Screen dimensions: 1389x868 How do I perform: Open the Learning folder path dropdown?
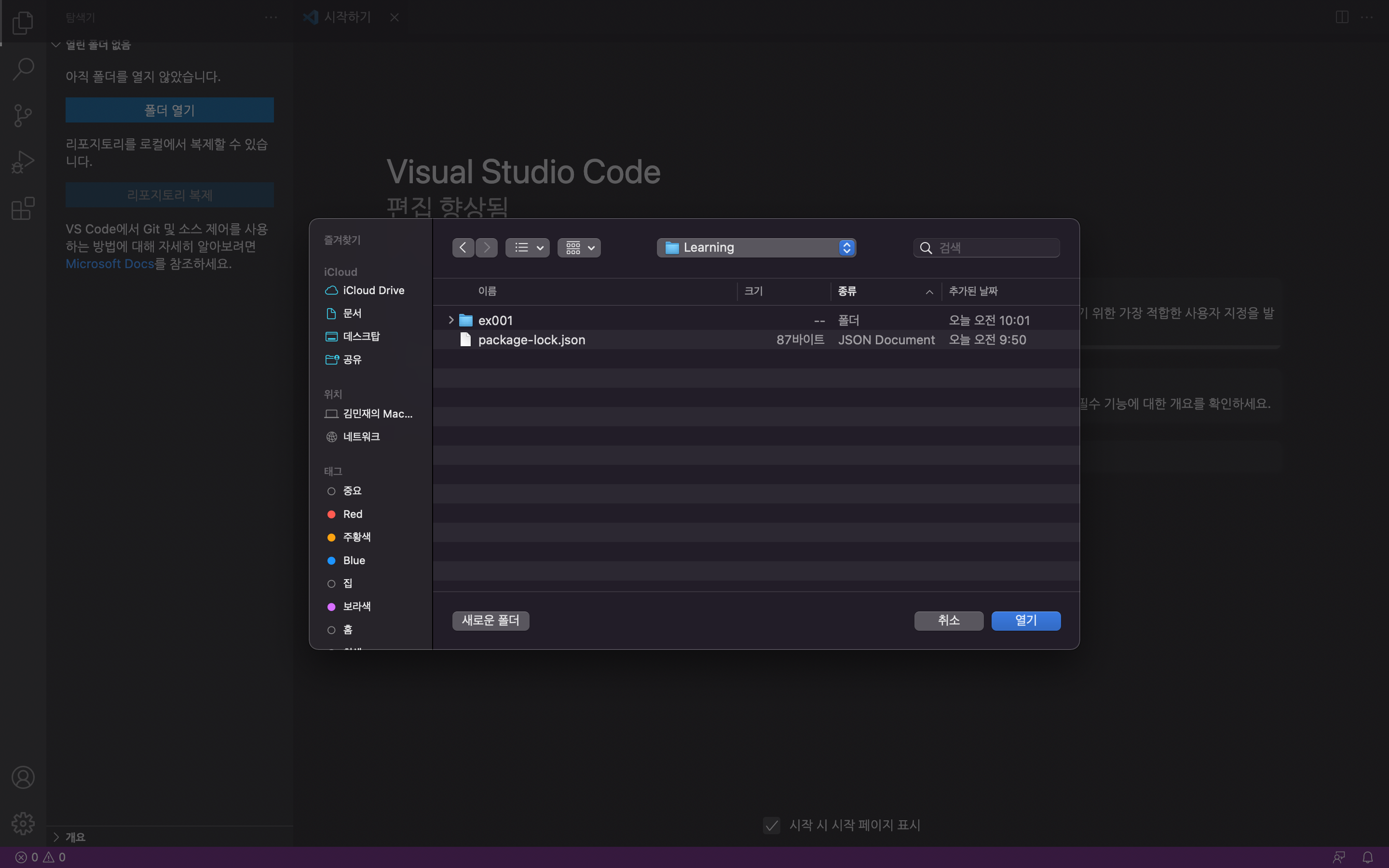coord(756,247)
